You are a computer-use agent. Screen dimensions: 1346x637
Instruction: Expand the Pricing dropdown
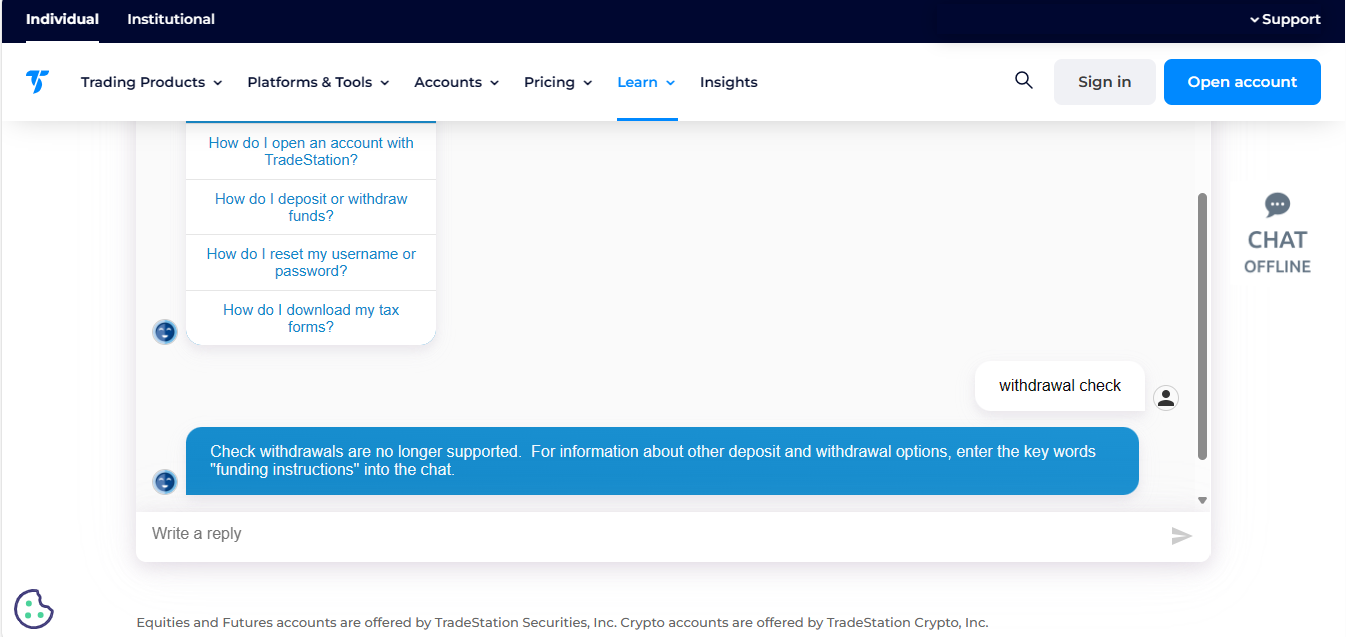[x=558, y=82]
